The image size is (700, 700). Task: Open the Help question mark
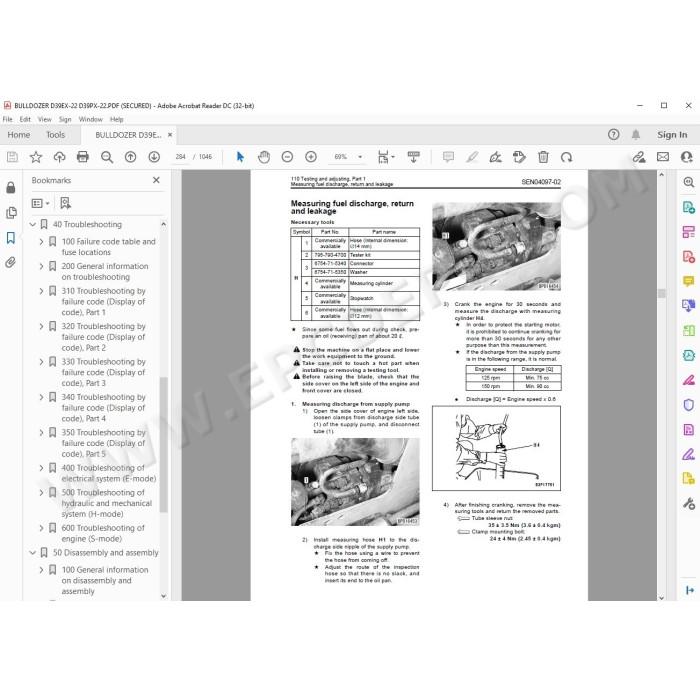613,134
